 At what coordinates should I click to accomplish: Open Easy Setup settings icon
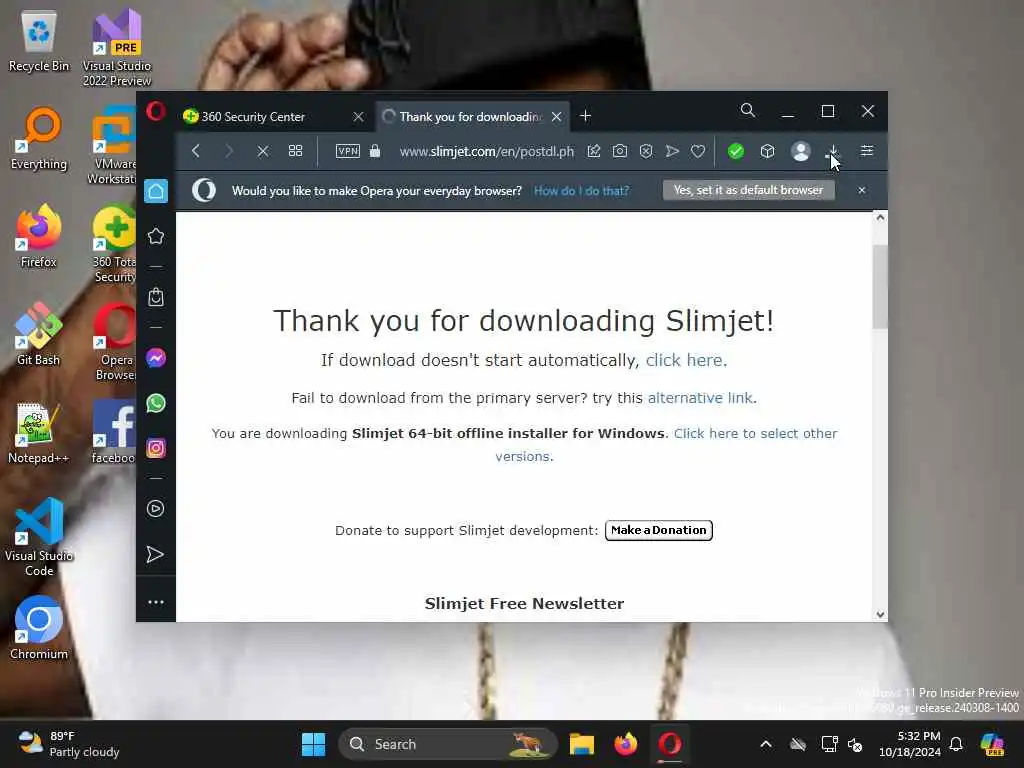(x=867, y=151)
